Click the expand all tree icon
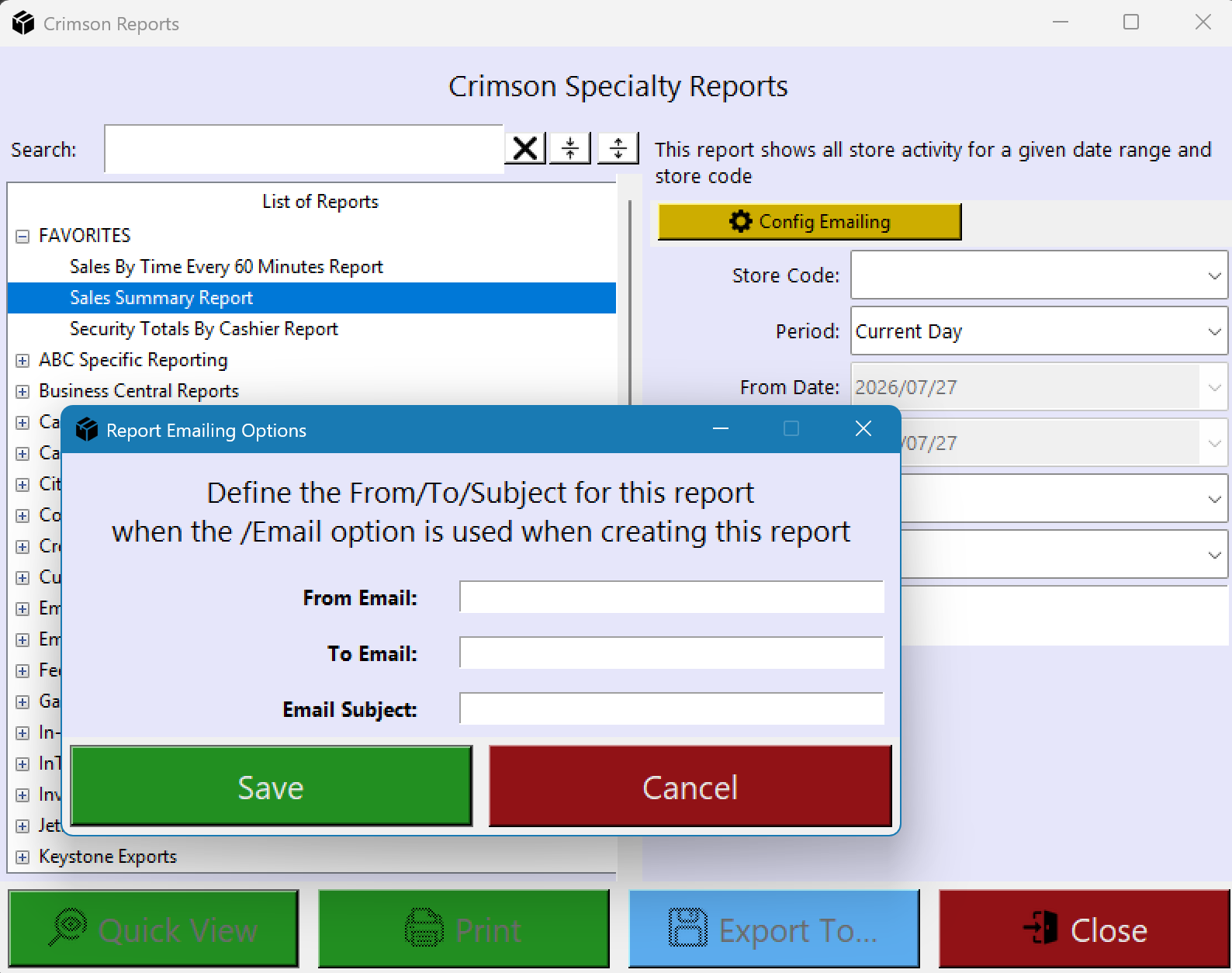The height and width of the screenshot is (973, 1232). [618, 147]
